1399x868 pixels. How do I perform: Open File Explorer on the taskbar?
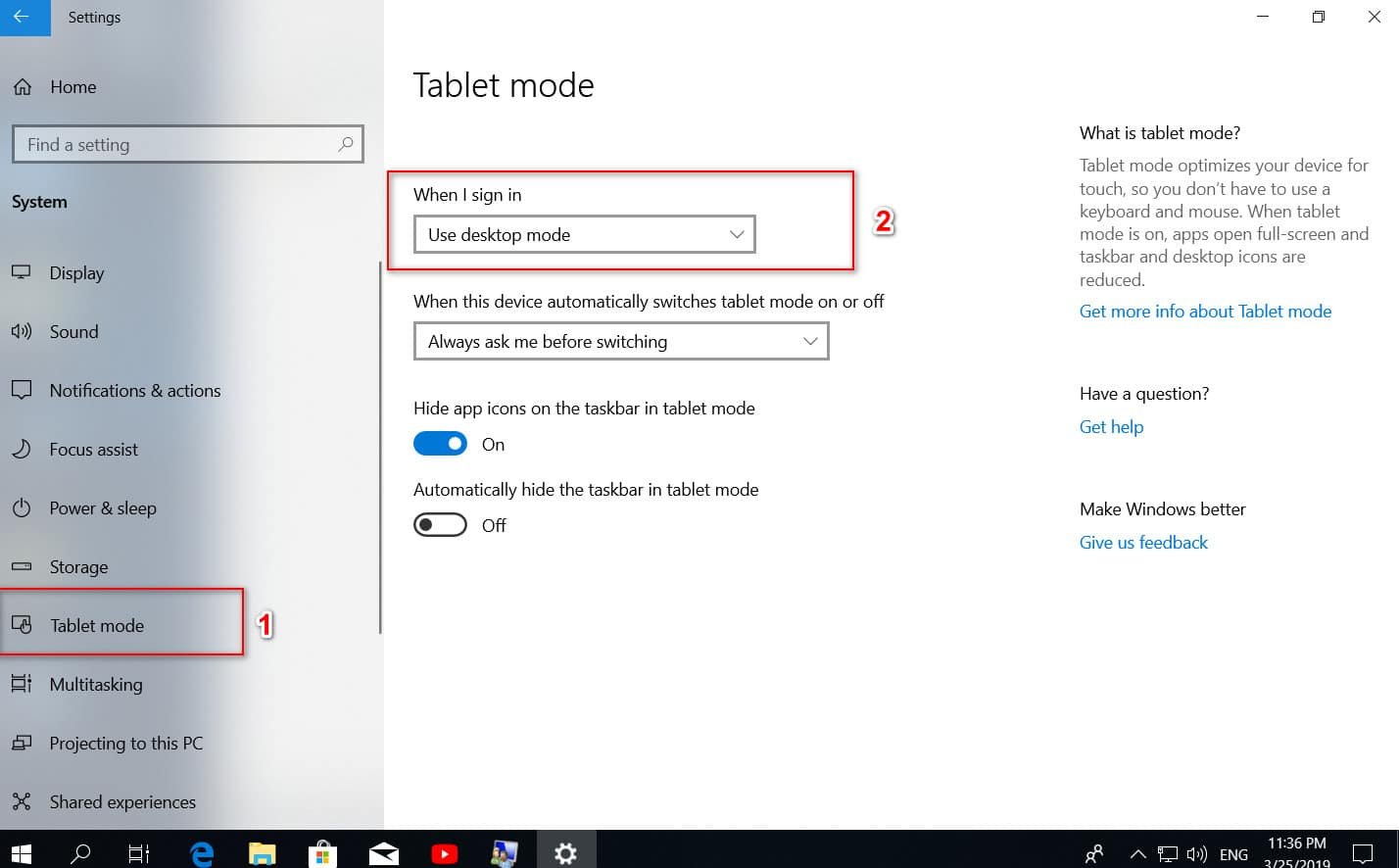click(262, 853)
